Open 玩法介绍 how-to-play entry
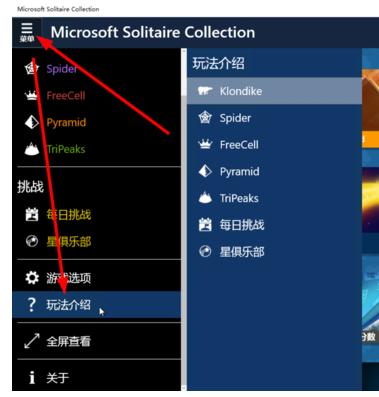The height and width of the screenshot is (397, 379). click(x=97, y=305)
